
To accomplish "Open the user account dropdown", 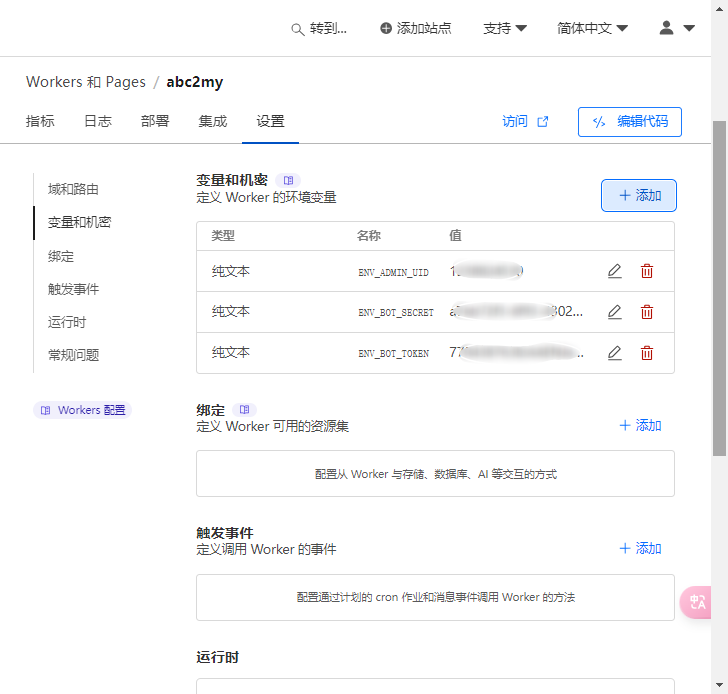I will pyautogui.click(x=677, y=29).
